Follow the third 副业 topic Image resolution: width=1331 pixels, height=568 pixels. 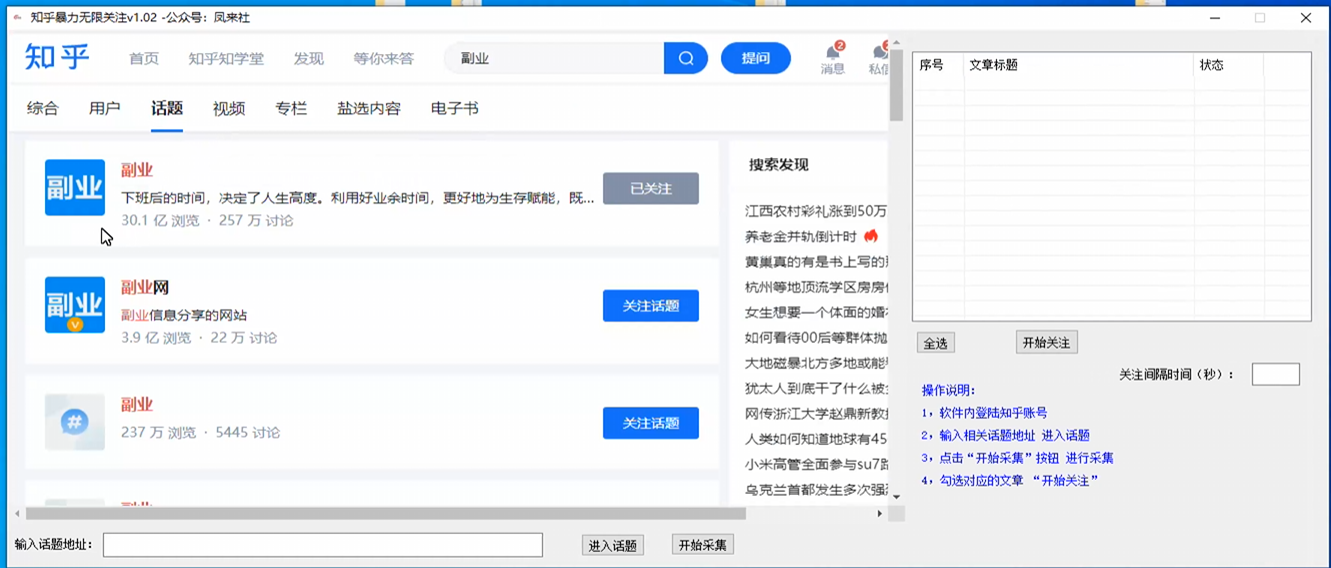(x=650, y=423)
